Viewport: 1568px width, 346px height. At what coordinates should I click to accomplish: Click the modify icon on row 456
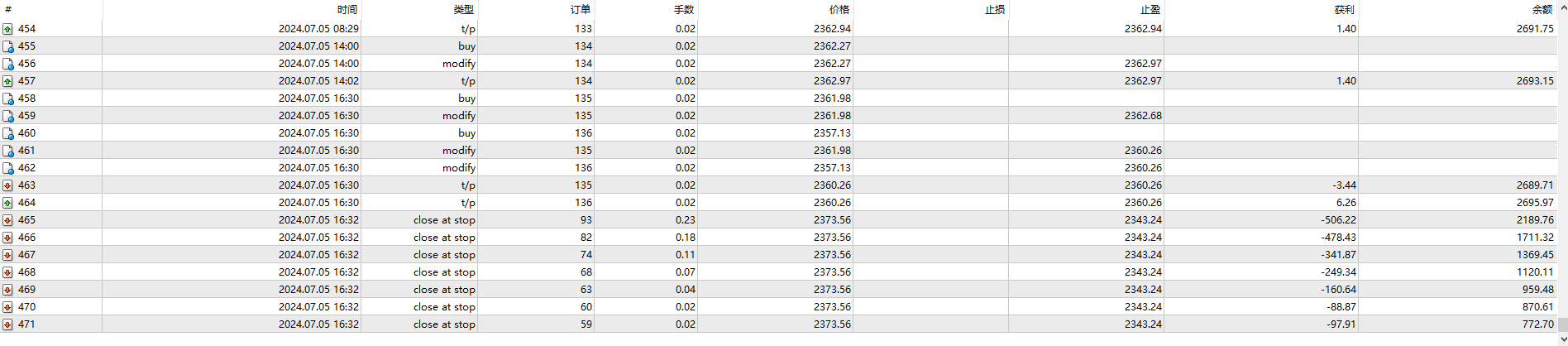(x=7, y=64)
